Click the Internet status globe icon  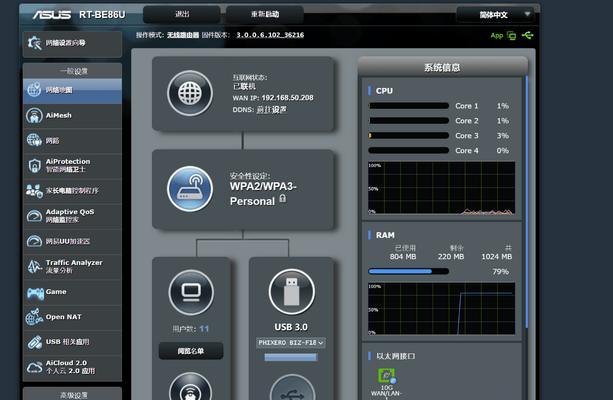[190, 93]
